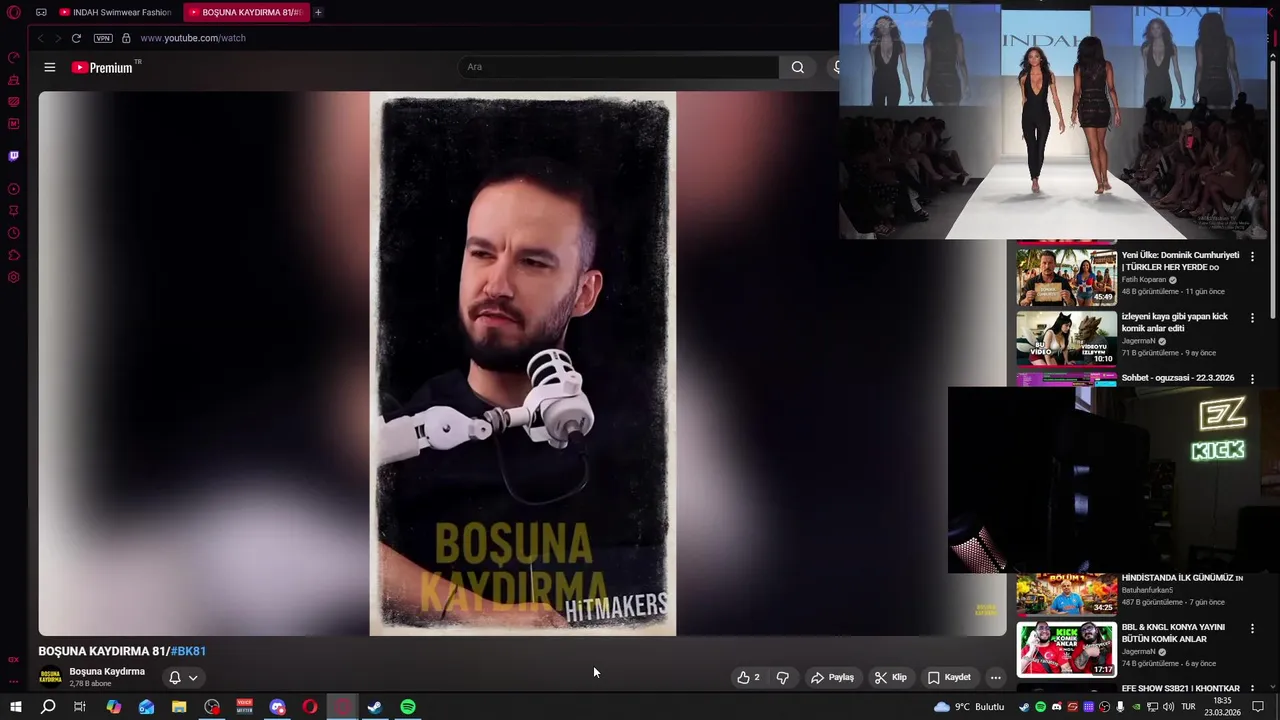Open Dominik Cumhuriyeti video thumbnail
Screen dimensions: 1280x720
pyautogui.click(x=1066, y=277)
